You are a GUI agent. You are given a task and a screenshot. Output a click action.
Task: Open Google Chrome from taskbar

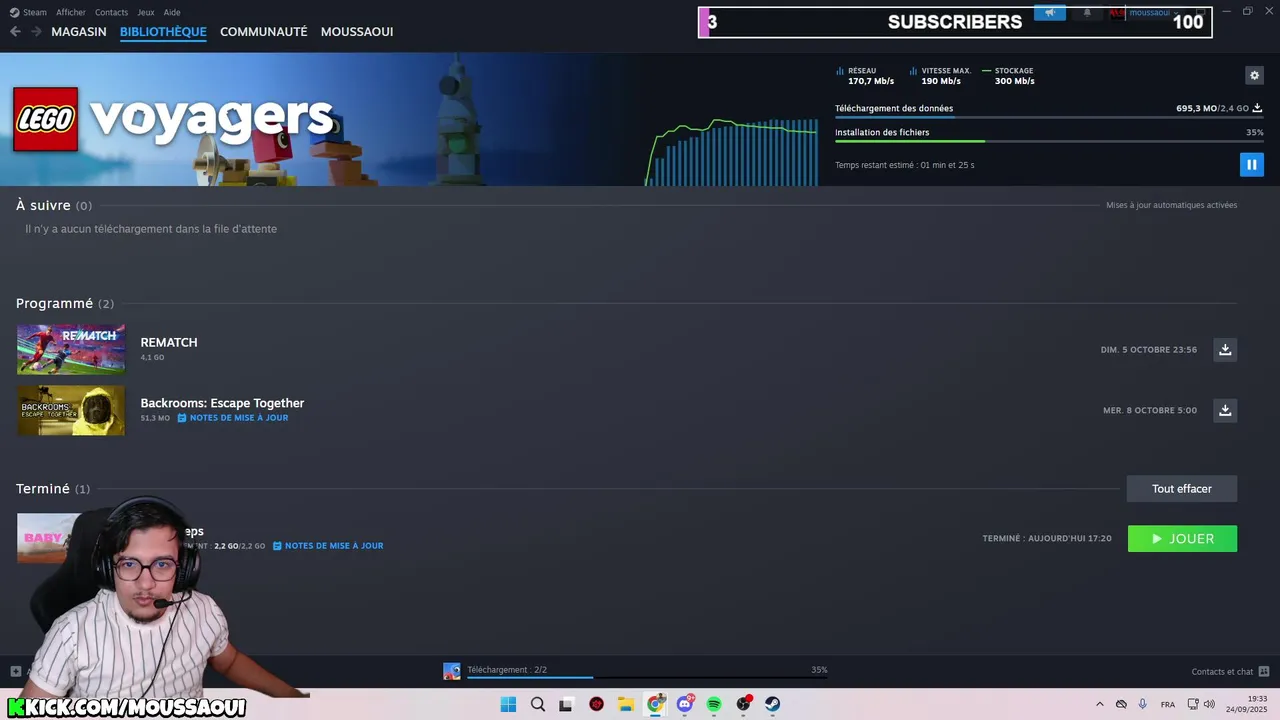click(655, 704)
